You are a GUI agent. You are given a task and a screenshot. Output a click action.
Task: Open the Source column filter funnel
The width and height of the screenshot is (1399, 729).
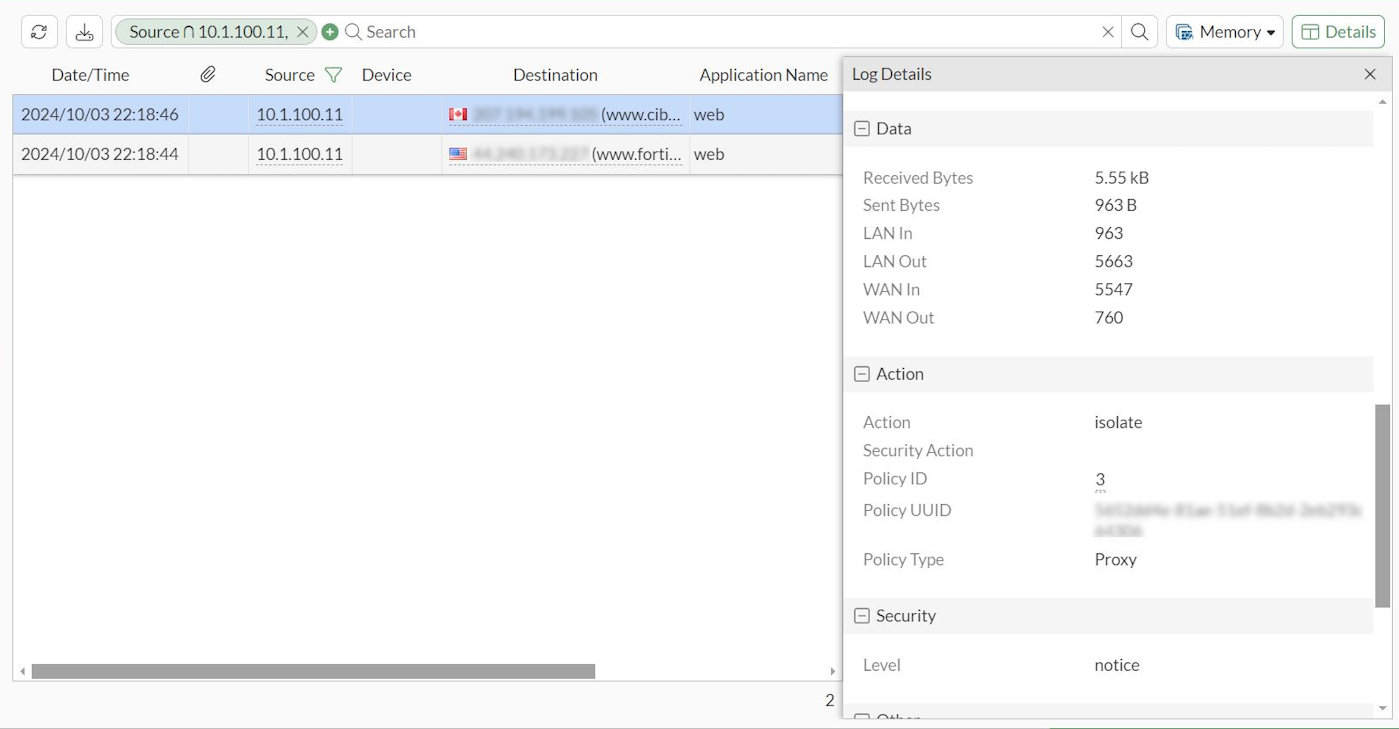(334, 74)
